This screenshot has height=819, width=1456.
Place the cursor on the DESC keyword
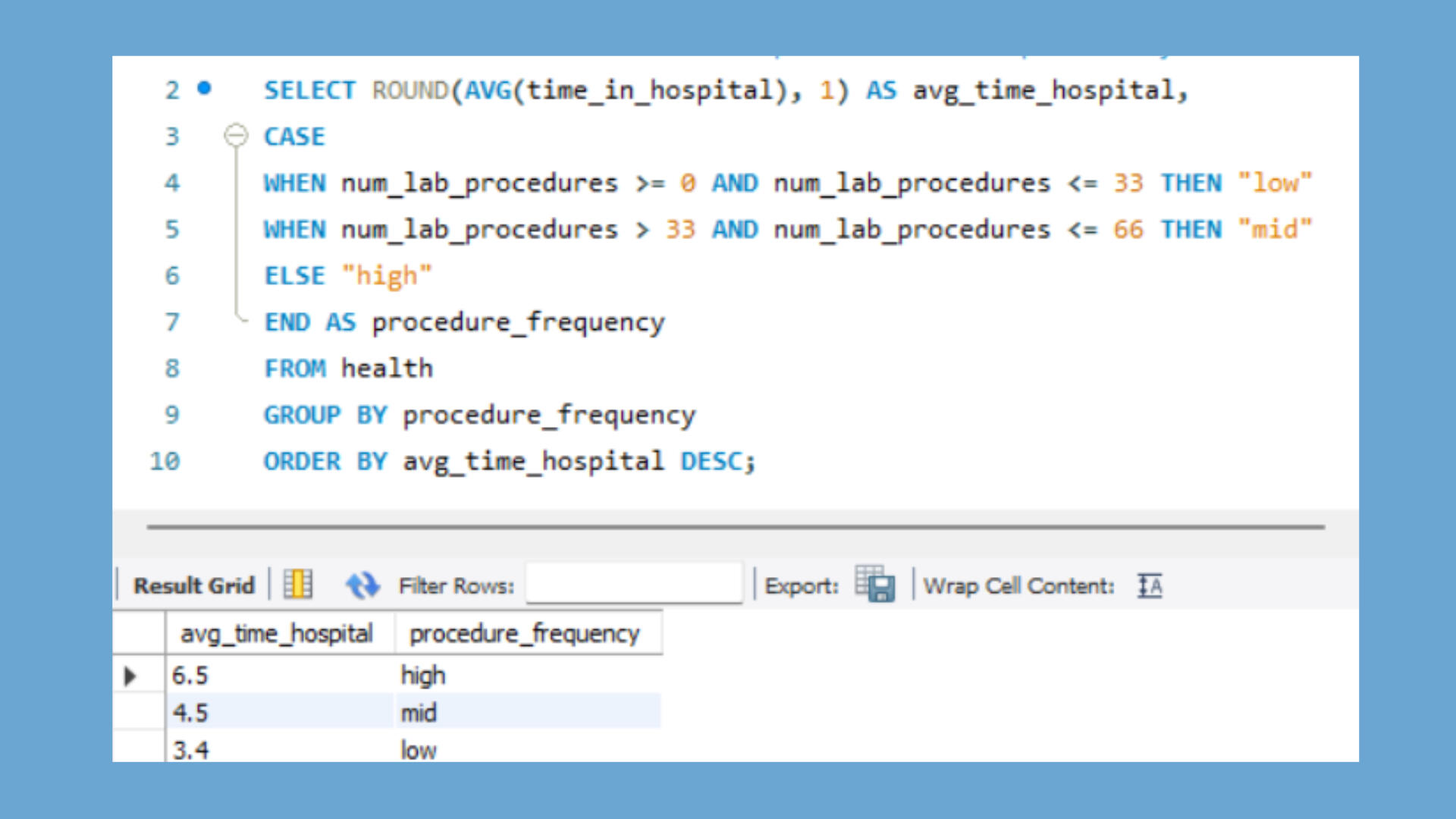(711, 461)
